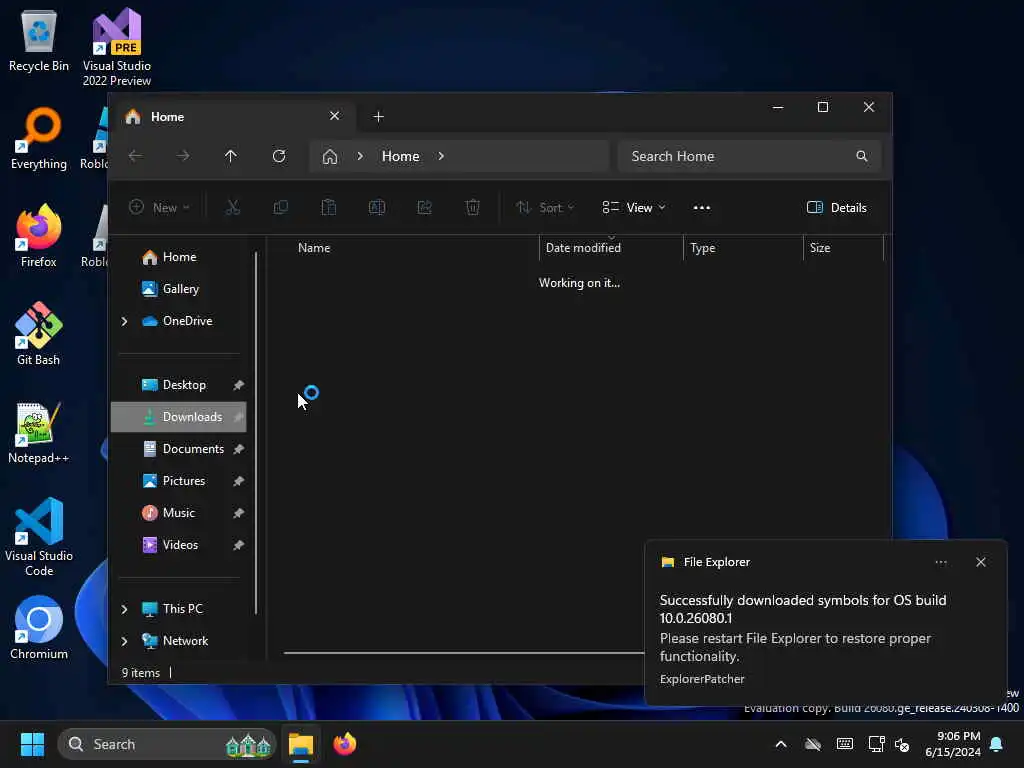
Task: Select the Git Bash desktop shortcut
Action: click(39, 334)
